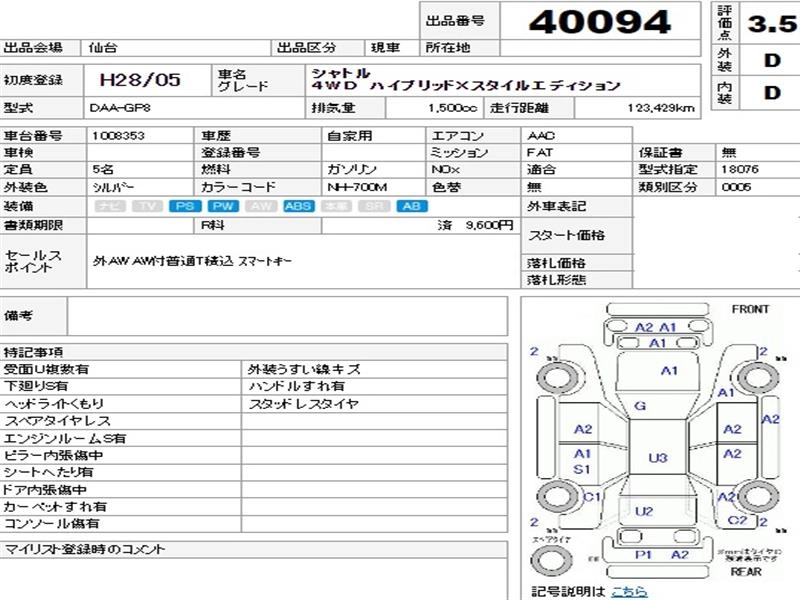Click the blue ABS equipment badge
800x600 pixels.
(x=298, y=206)
